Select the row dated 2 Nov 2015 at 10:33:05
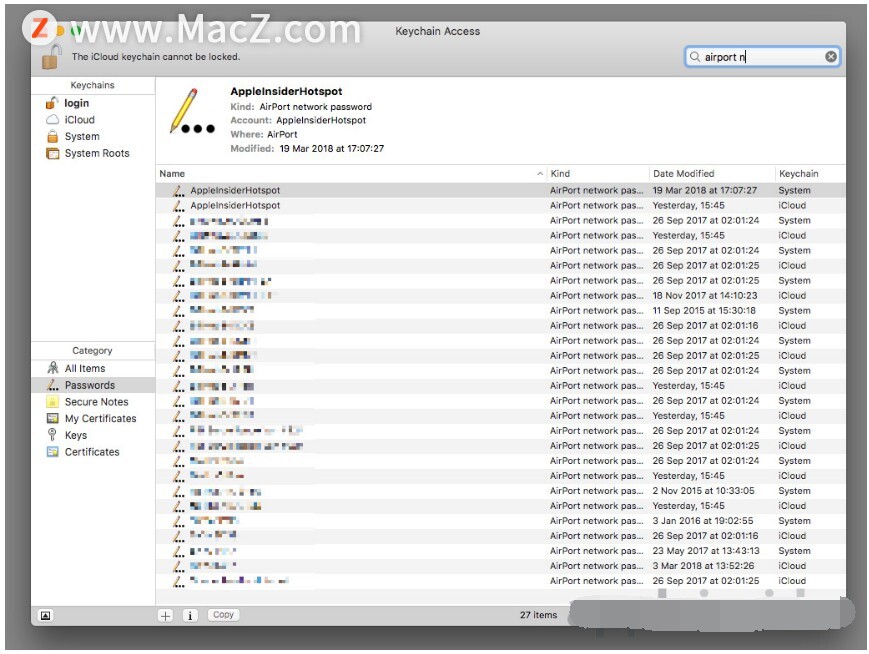This screenshot has width=869, height=654. point(500,490)
